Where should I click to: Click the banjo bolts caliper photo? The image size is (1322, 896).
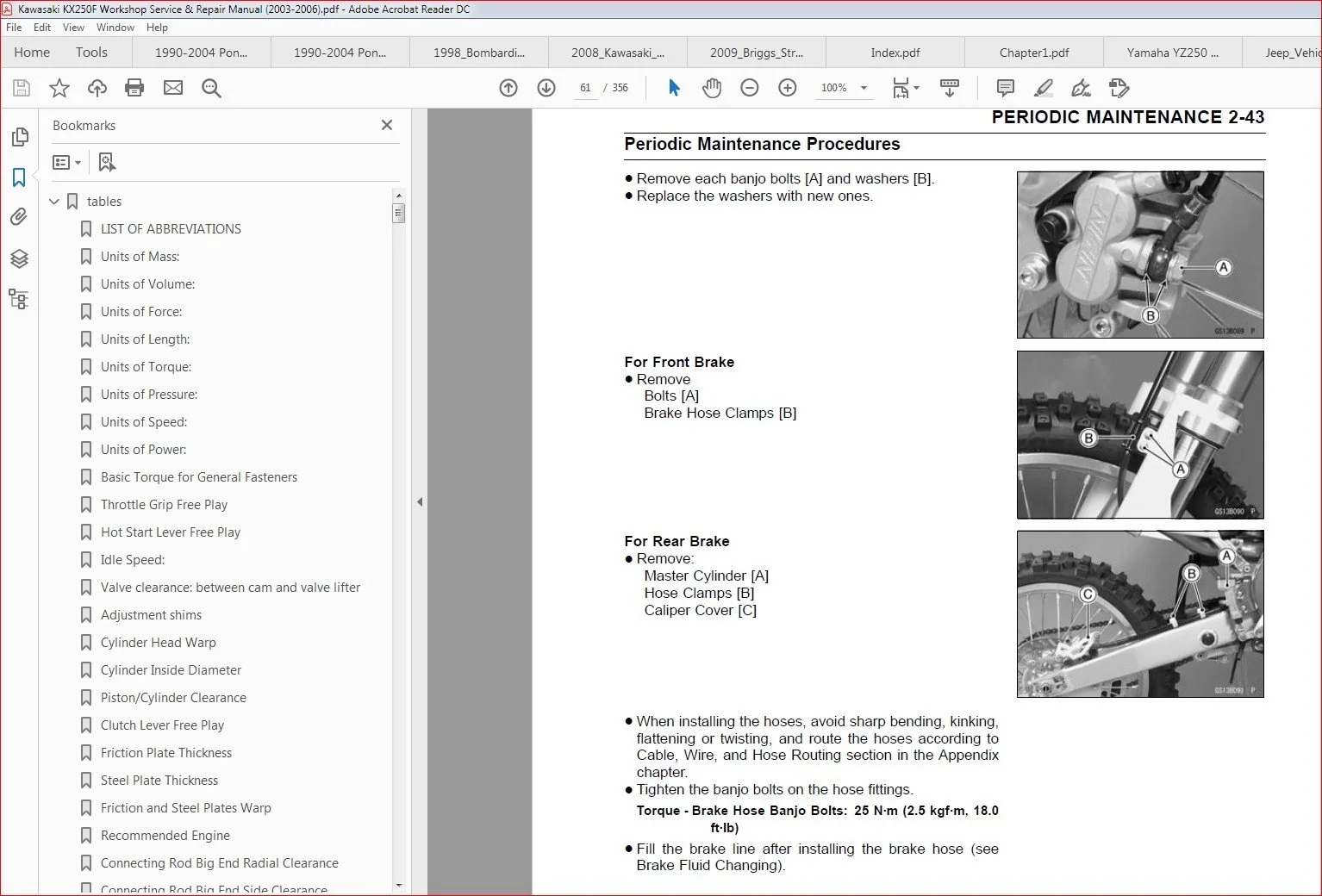(x=1140, y=255)
